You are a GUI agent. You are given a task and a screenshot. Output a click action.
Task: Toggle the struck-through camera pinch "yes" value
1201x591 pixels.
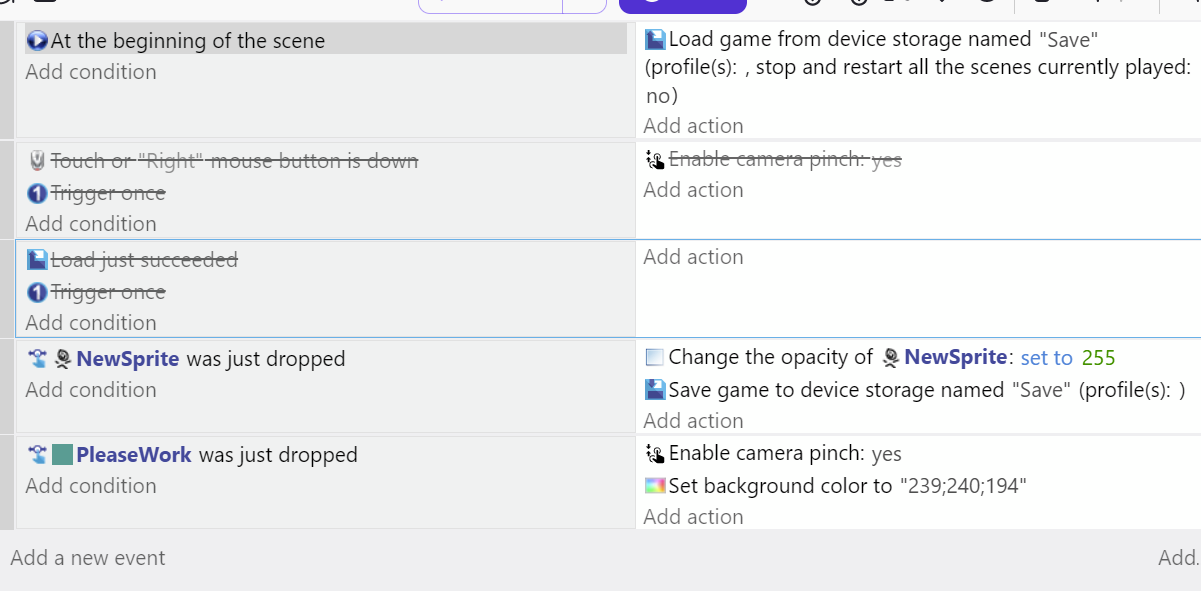pos(886,160)
